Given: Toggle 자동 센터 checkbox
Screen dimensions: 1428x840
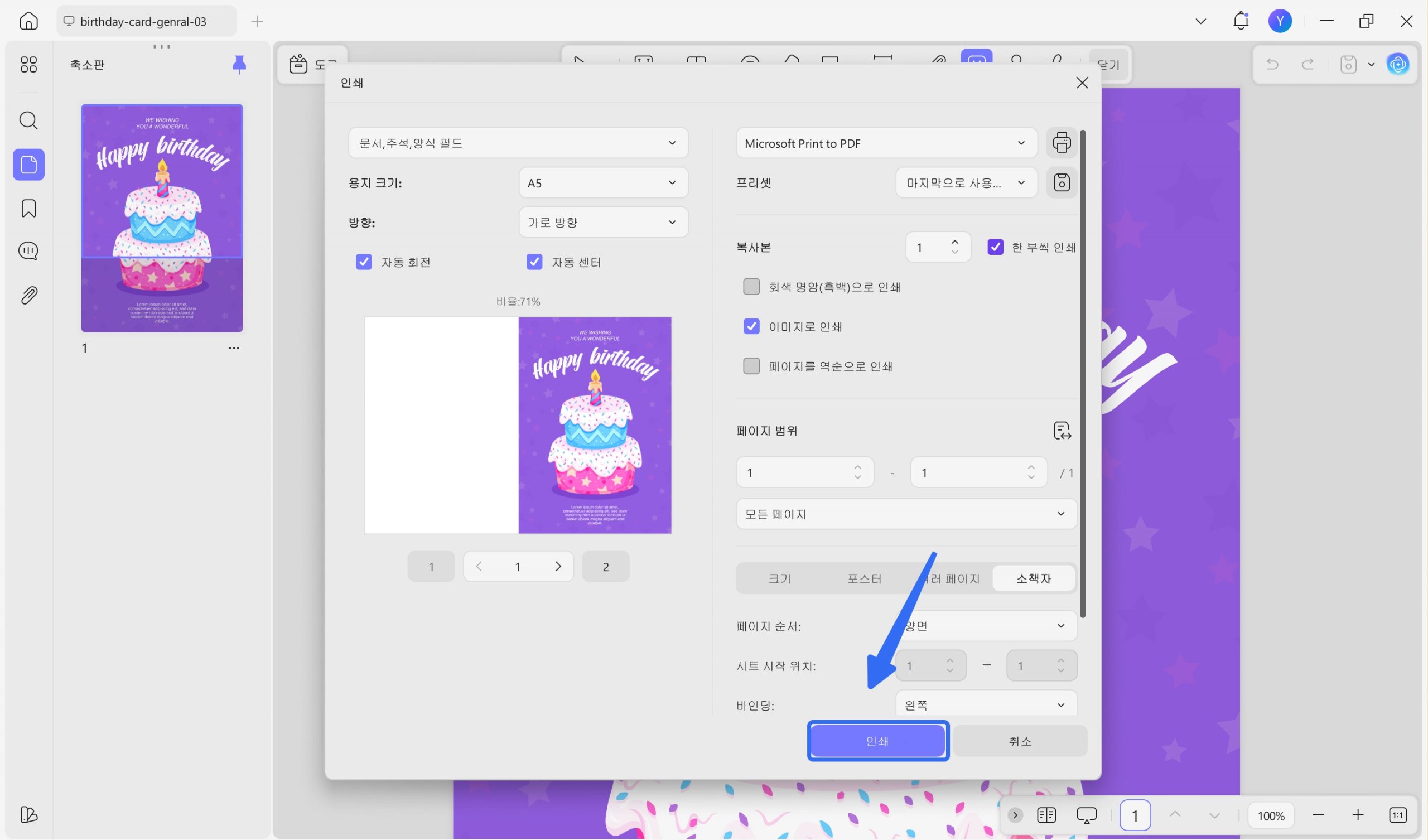Looking at the screenshot, I should click(x=534, y=262).
